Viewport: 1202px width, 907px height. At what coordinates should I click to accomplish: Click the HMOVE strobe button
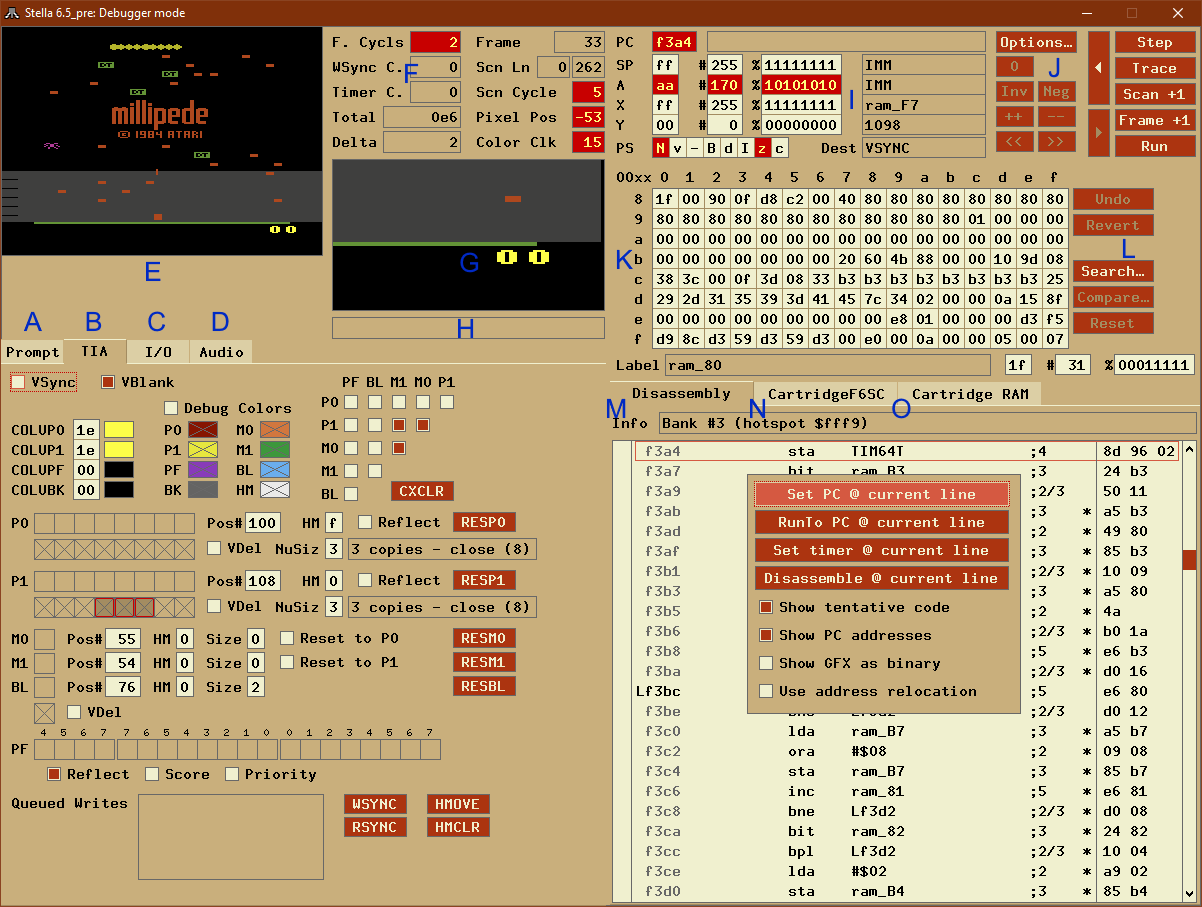tap(458, 804)
